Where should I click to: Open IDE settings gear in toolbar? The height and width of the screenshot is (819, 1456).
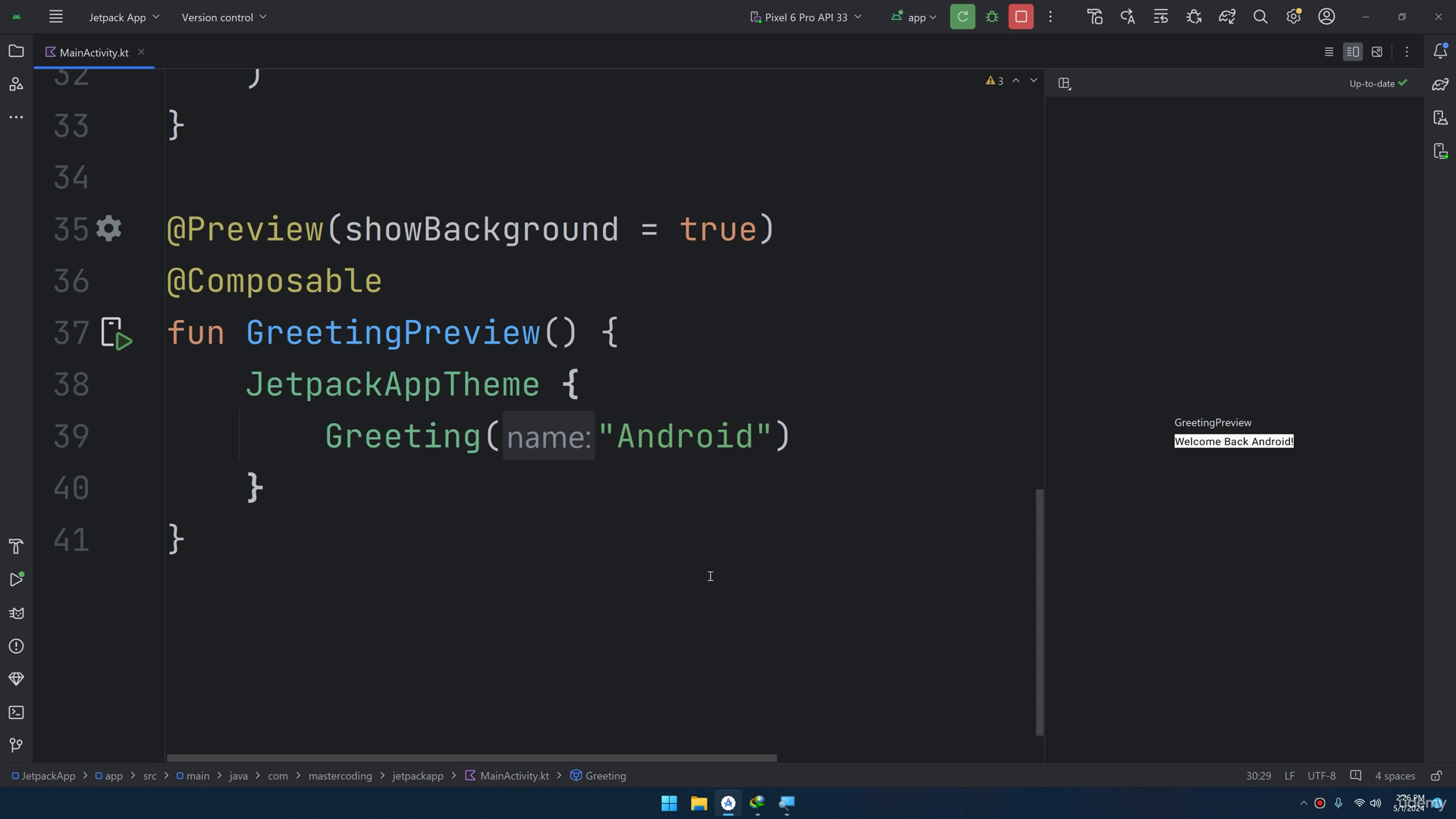click(1294, 17)
